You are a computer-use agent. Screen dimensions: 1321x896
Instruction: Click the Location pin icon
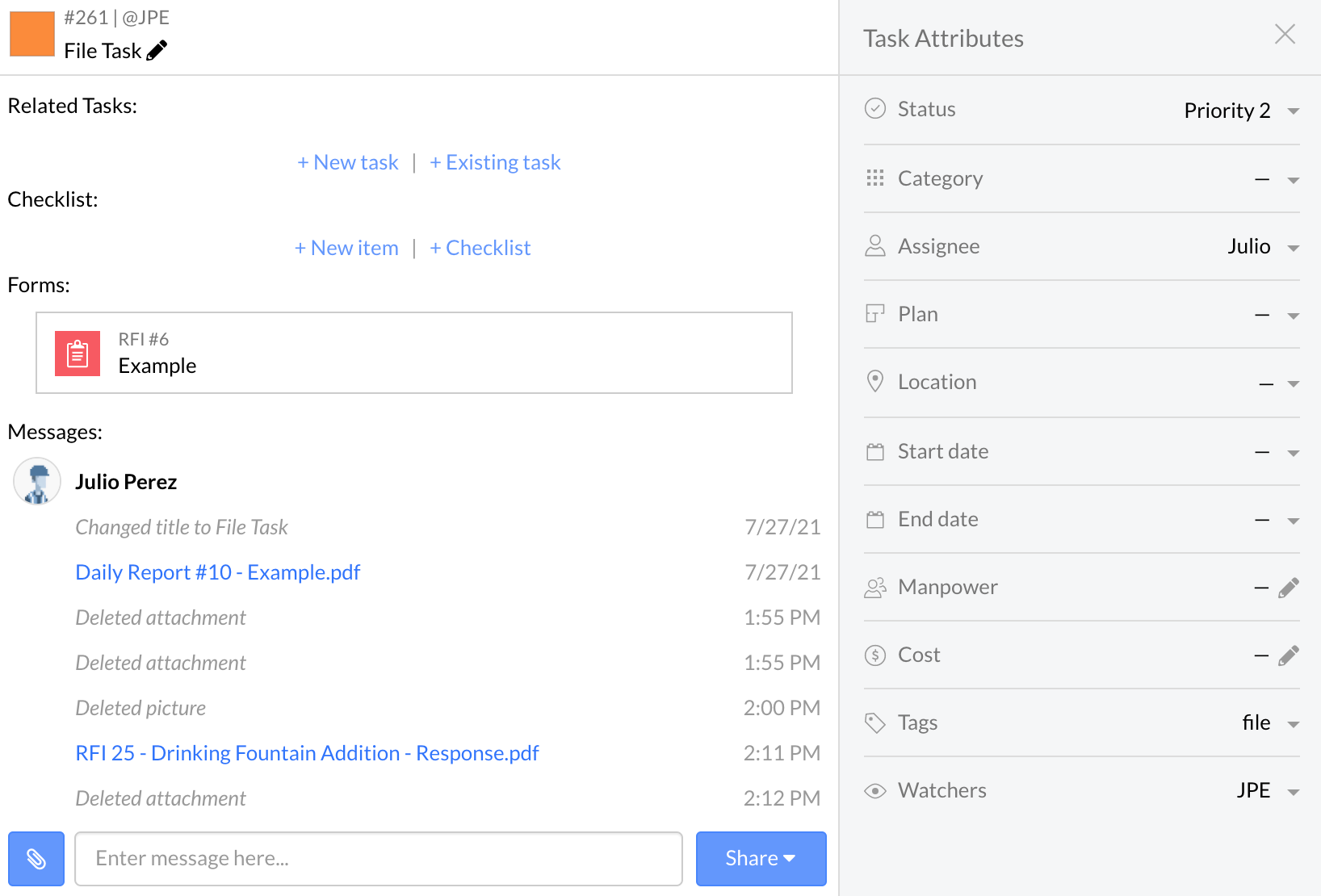click(875, 381)
